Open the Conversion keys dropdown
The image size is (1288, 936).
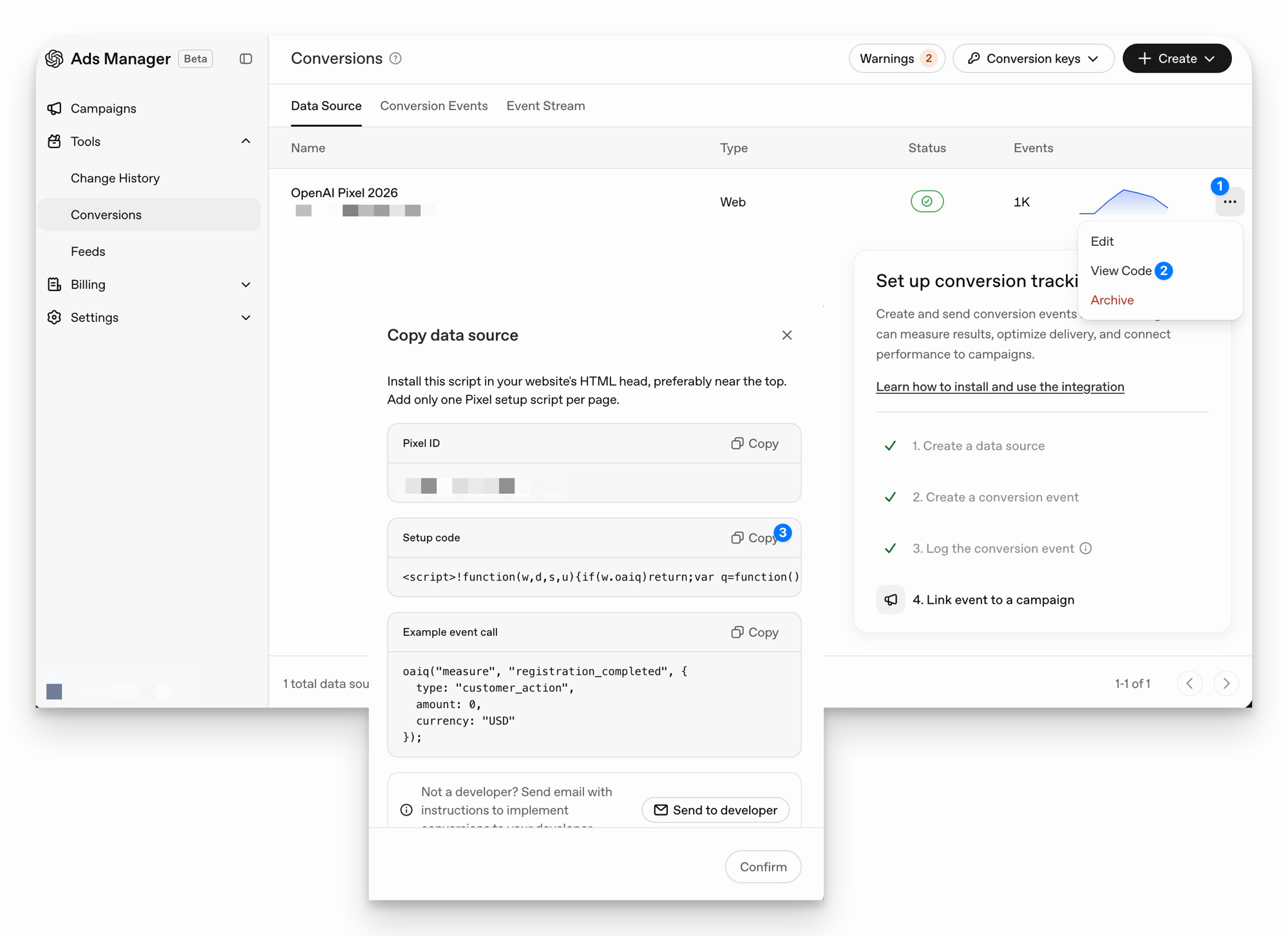point(1033,59)
